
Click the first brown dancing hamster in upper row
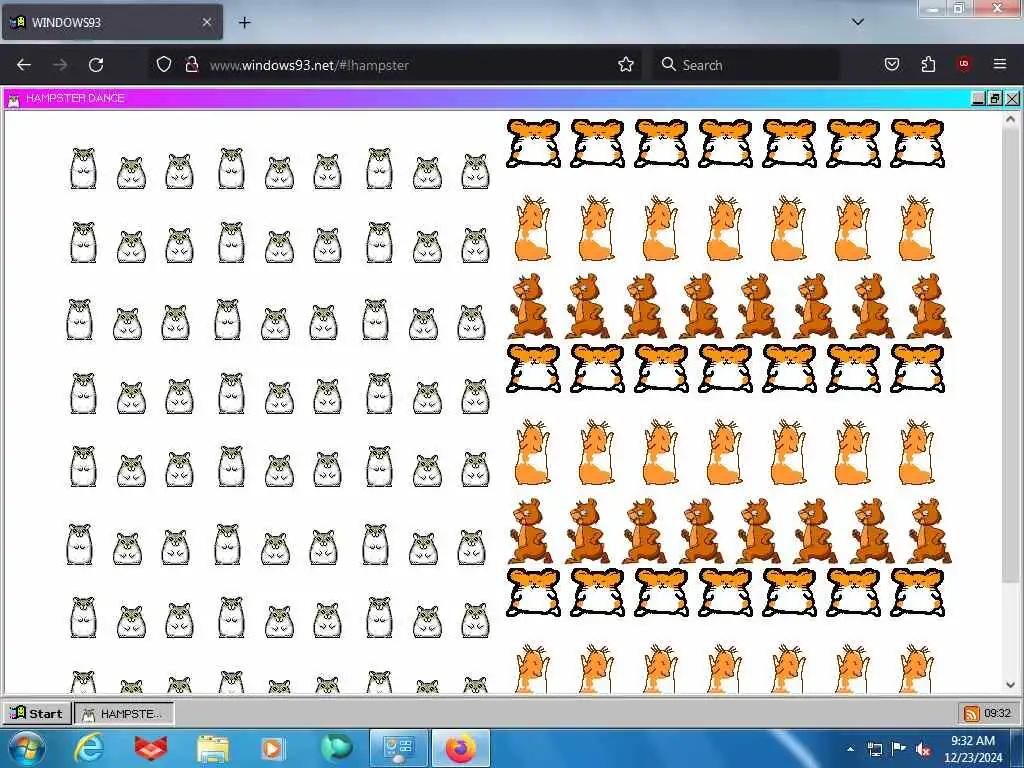click(x=530, y=306)
